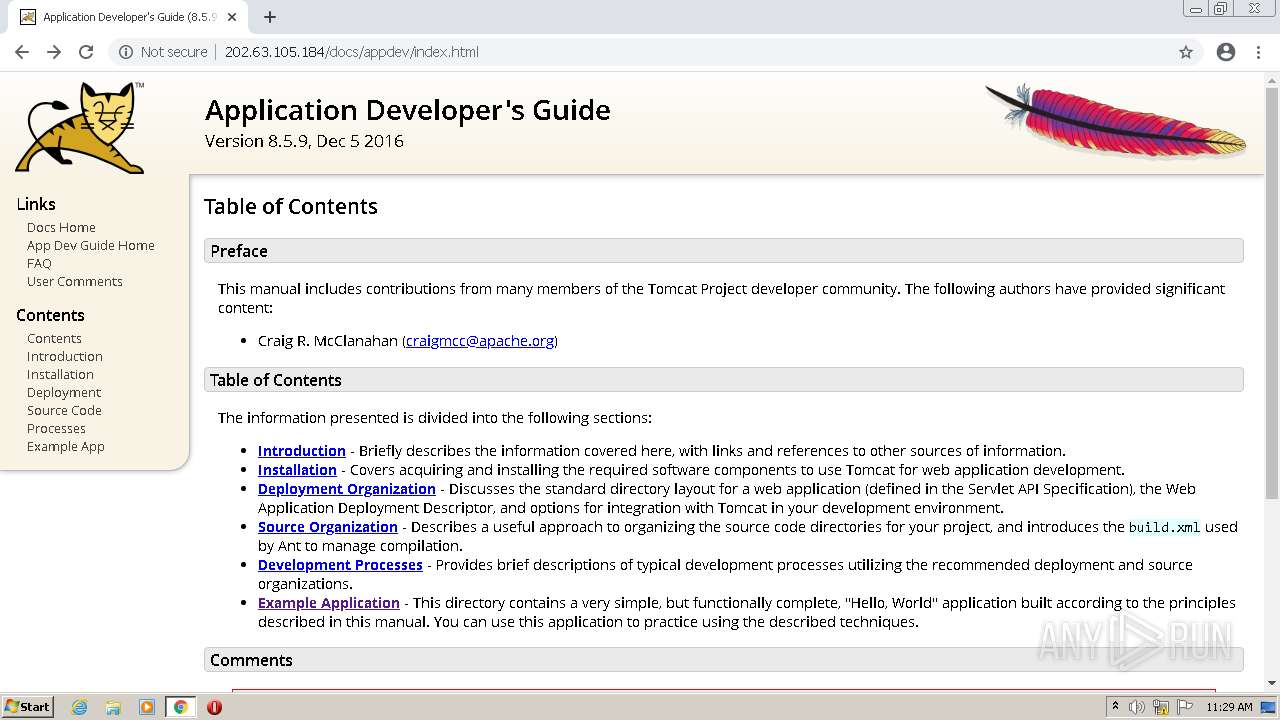Viewport: 1280px width, 720px height.
Task: Open the Source Organization link
Action: (x=328, y=527)
